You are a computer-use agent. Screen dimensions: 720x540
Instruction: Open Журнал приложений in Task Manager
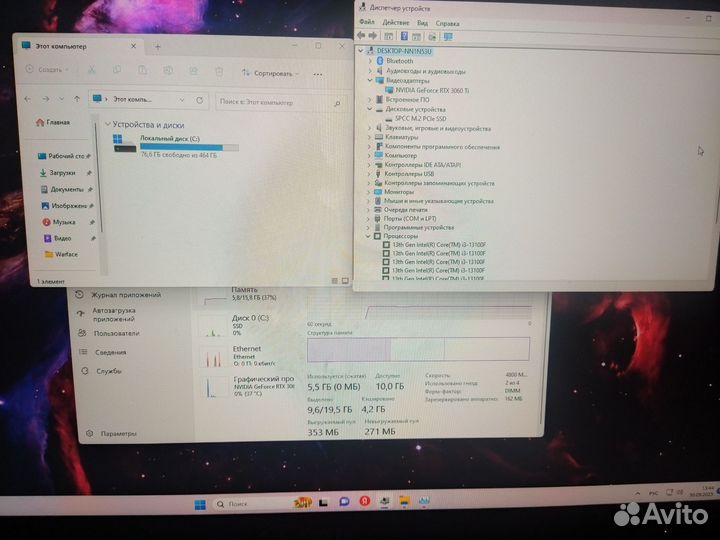125,295
